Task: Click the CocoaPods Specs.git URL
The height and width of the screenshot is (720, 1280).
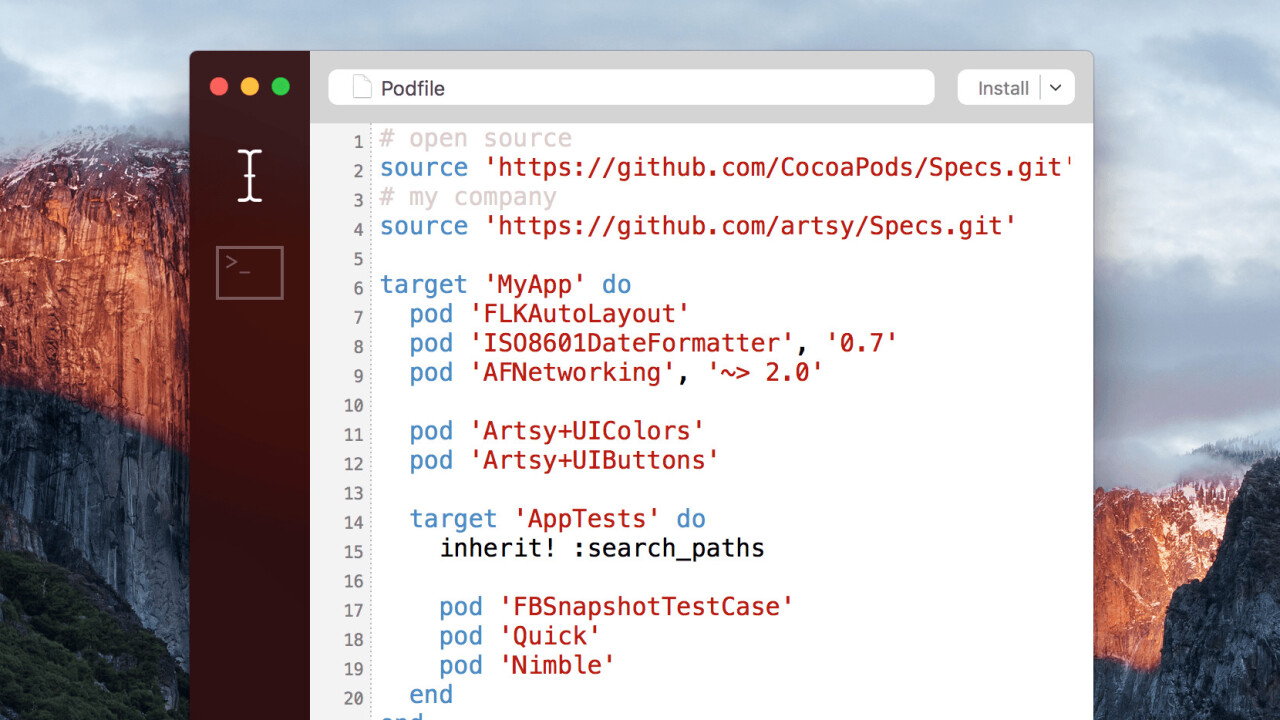Action: point(778,168)
